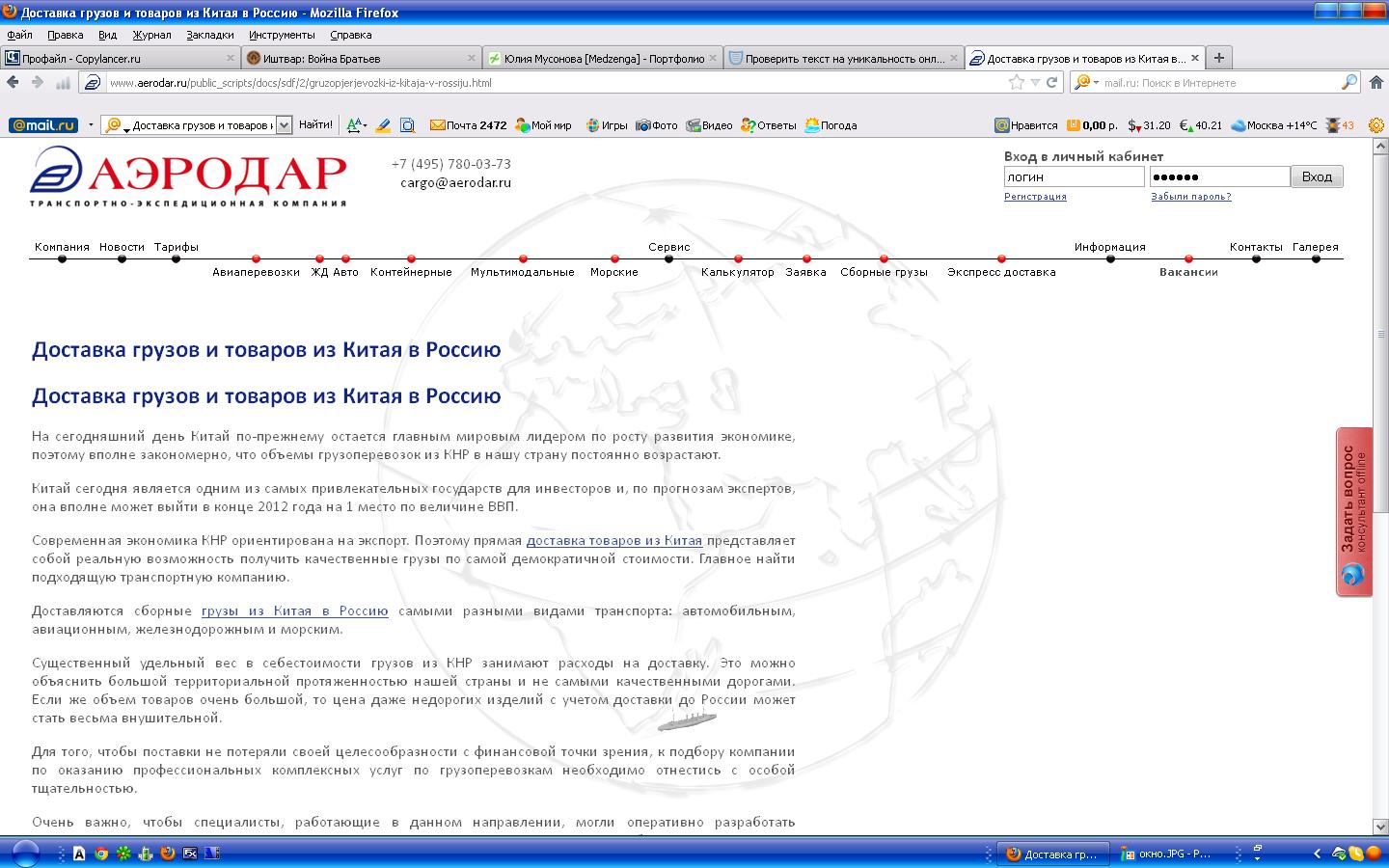Open Калькулятор navigation item
1389x868 pixels.
pos(738,272)
